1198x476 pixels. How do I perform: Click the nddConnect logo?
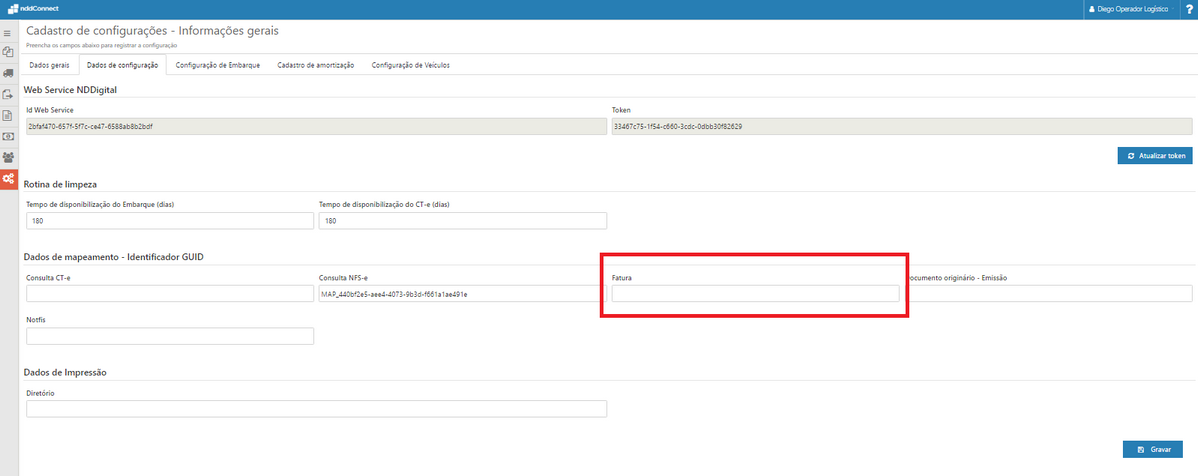(x=32, y=8)
